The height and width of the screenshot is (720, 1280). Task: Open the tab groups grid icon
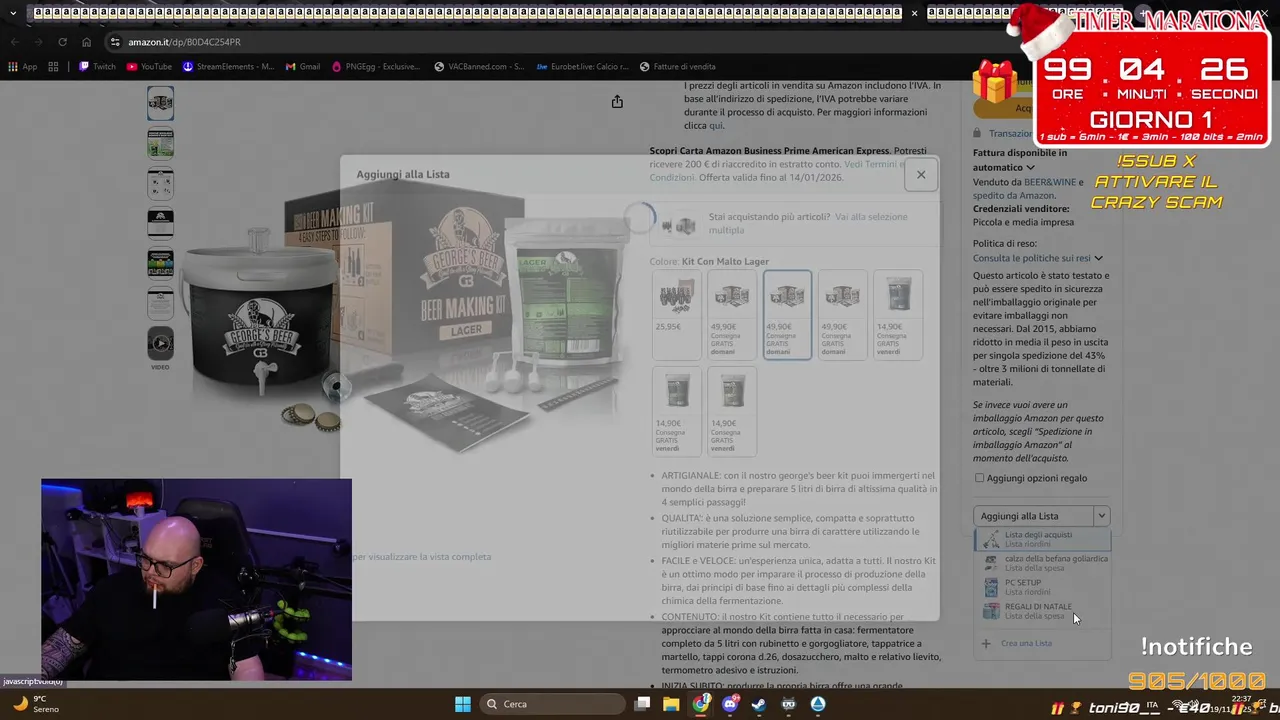(53, 67)
